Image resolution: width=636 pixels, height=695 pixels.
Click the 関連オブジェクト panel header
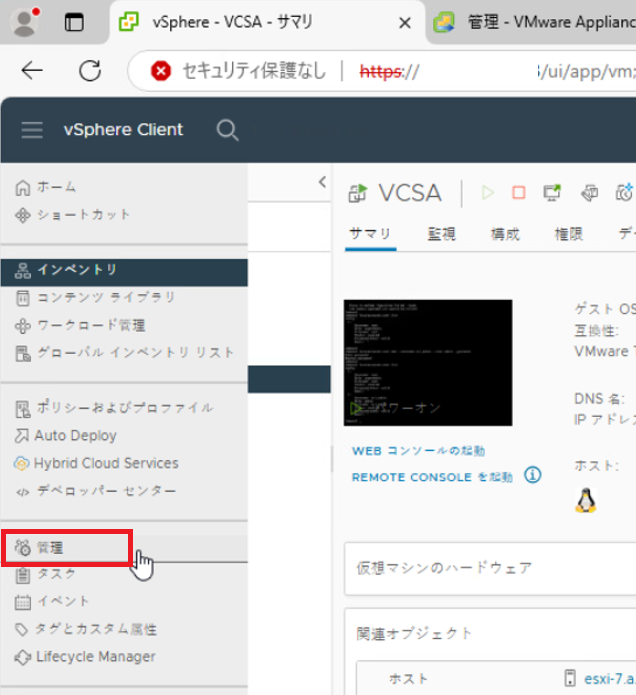(x=414, y=634)
